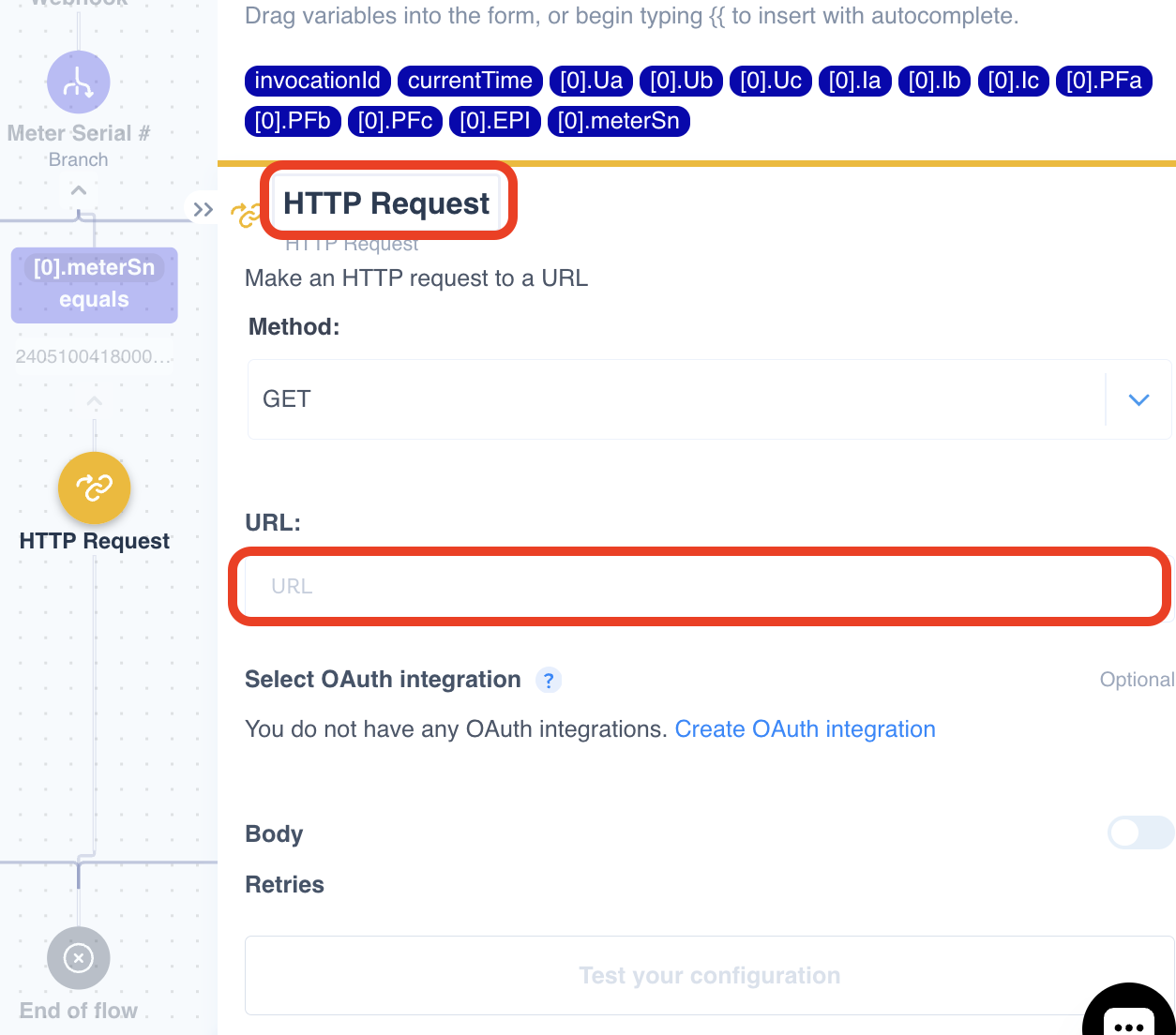Collapse the branch using the chevron under Branch
The width and height of the screenshot is (1176, 1035).
tap(79, 190)
